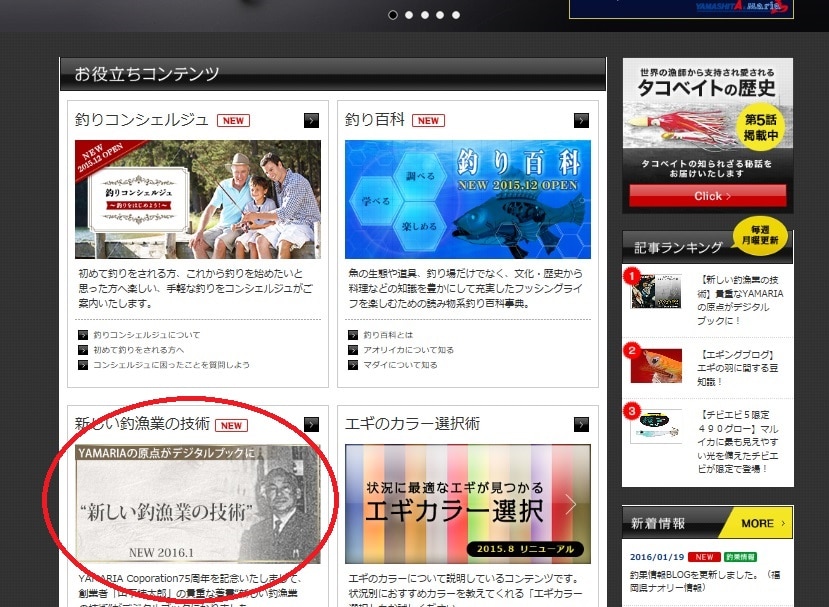Open the 釣りコンシェルジュ family fishing banner

(x=198, y=199)
